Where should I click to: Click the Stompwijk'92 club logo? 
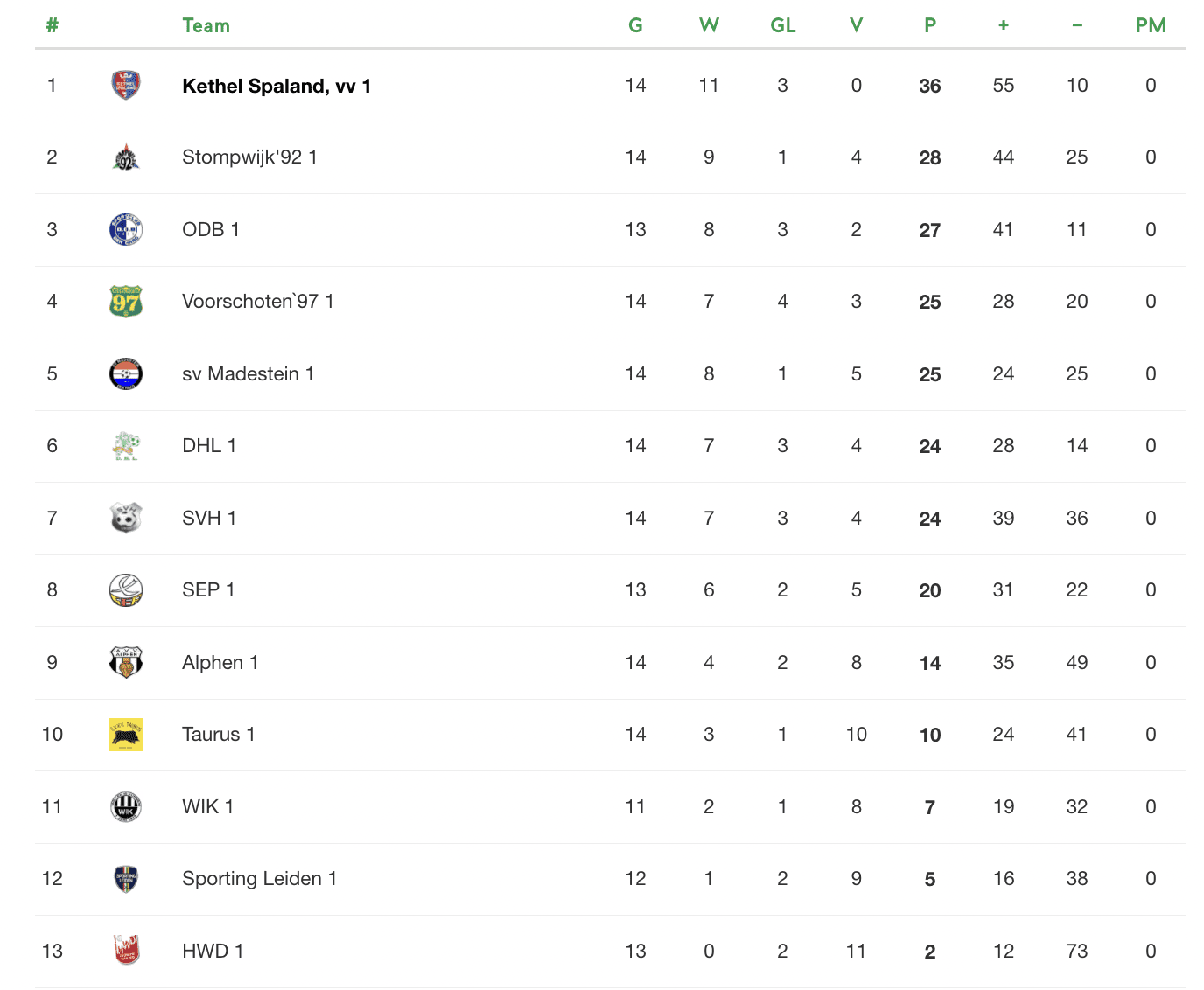point(126,157)
